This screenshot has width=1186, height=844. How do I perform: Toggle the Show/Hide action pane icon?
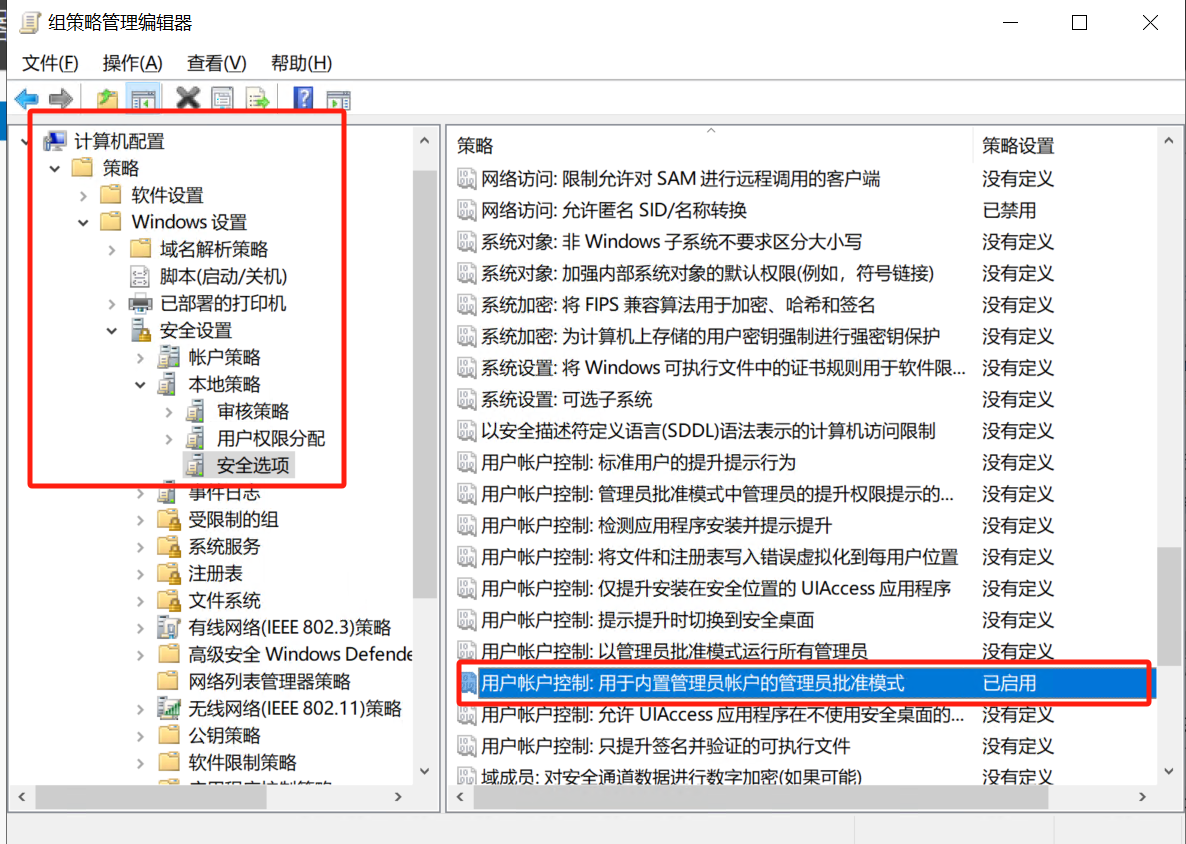[339, 99]
